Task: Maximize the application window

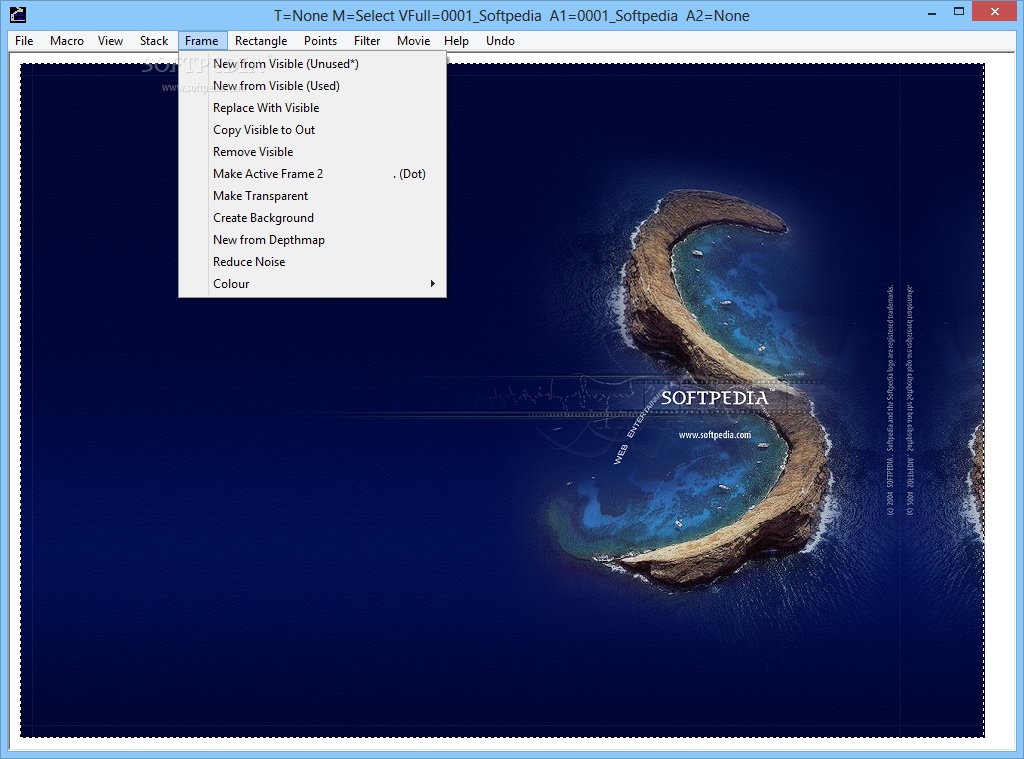Action: 959,11
